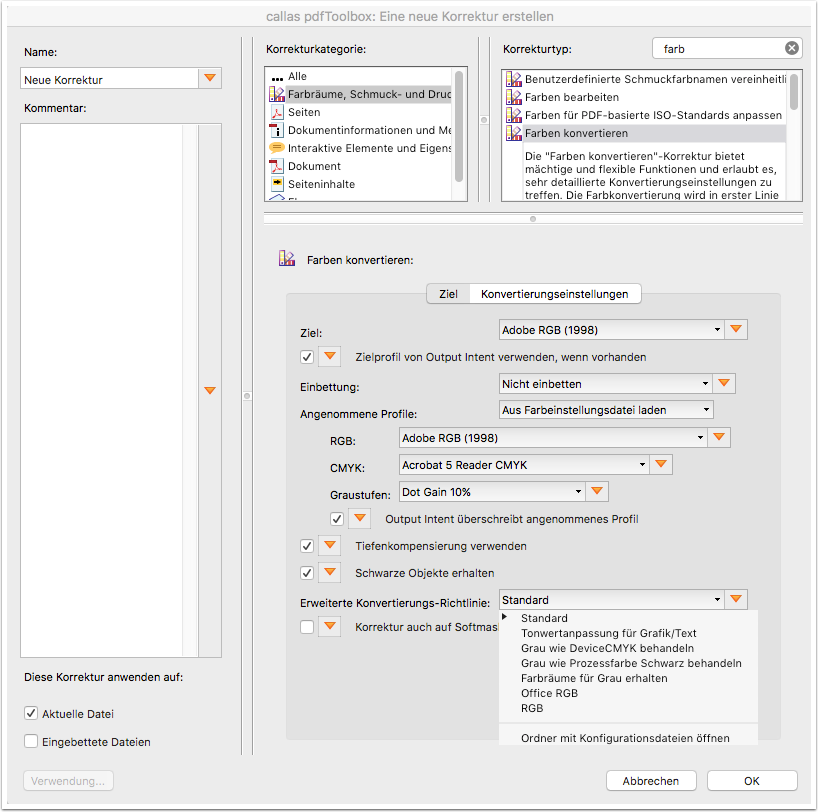Screen dimensions: 818x812
Task: Select Farben bearbeiten in Korrekturtyp list
Action: [644, 97]
